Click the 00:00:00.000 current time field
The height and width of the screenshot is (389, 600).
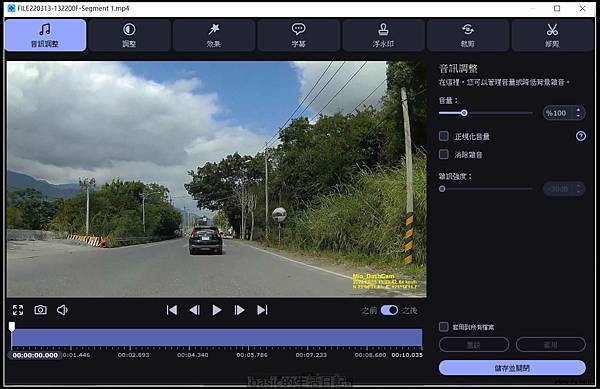[35, 355]
